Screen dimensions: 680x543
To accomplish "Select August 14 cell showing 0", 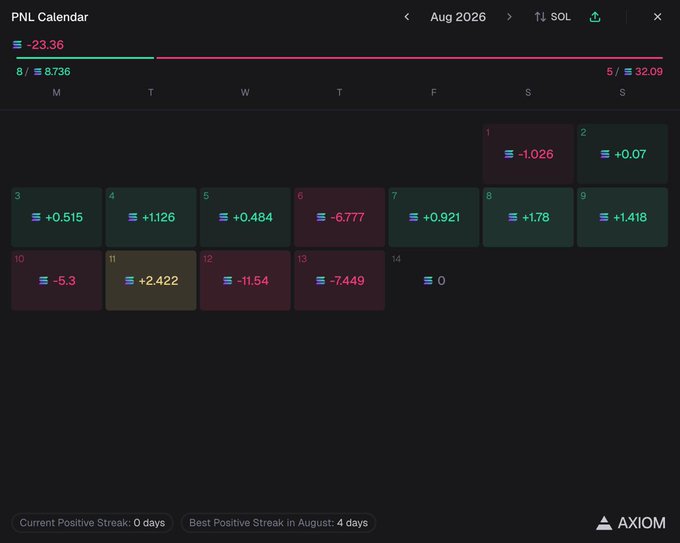I will [434, 280].
